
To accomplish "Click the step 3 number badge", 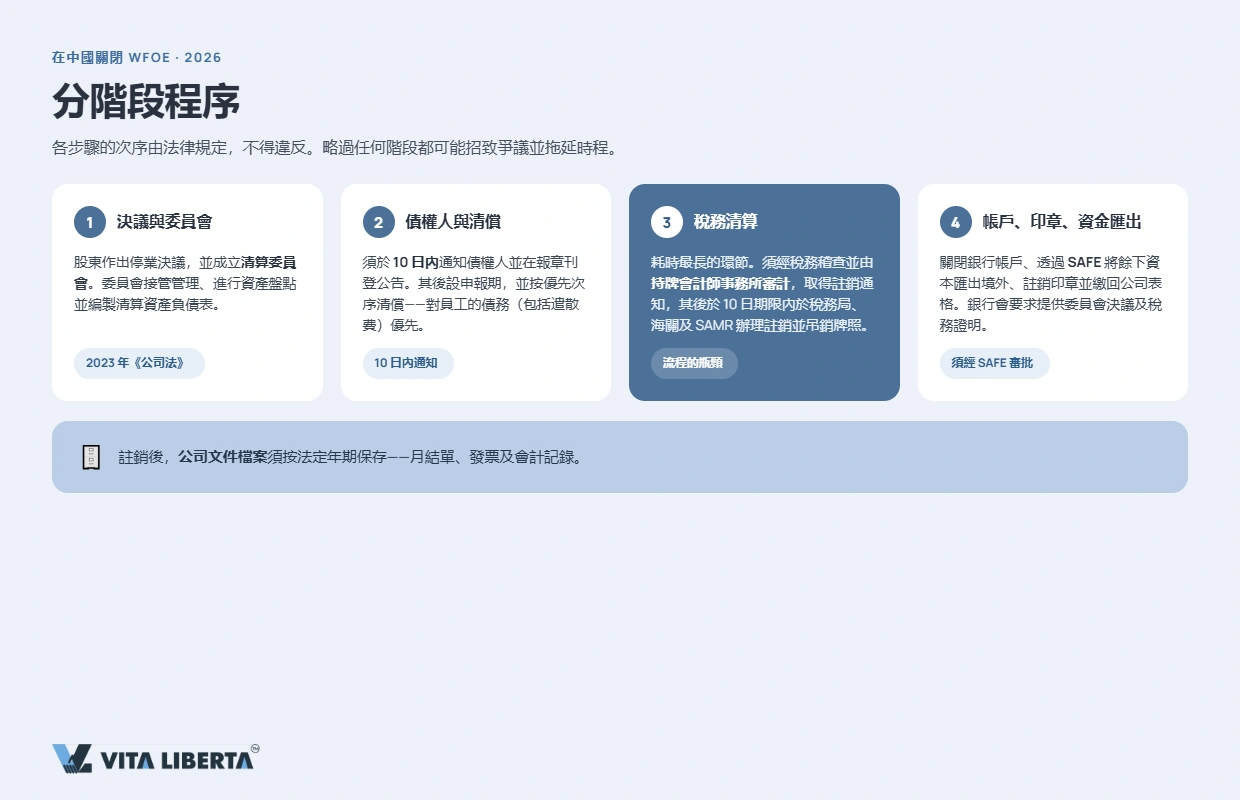I will [x=667, y=222].
